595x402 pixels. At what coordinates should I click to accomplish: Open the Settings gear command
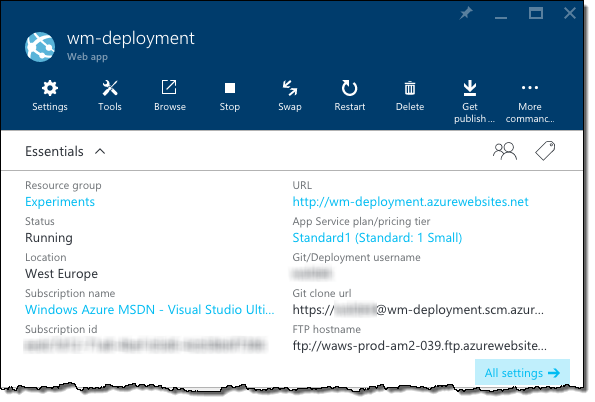[50, 96]
